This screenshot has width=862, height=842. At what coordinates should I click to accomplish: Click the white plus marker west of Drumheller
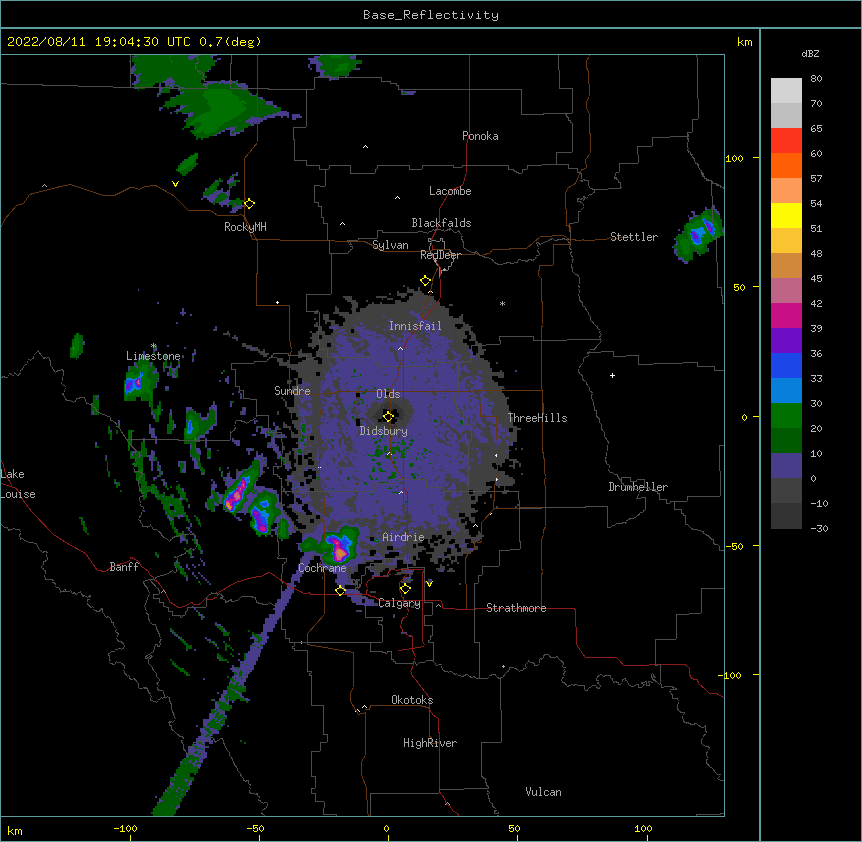[x=612, y=375]
